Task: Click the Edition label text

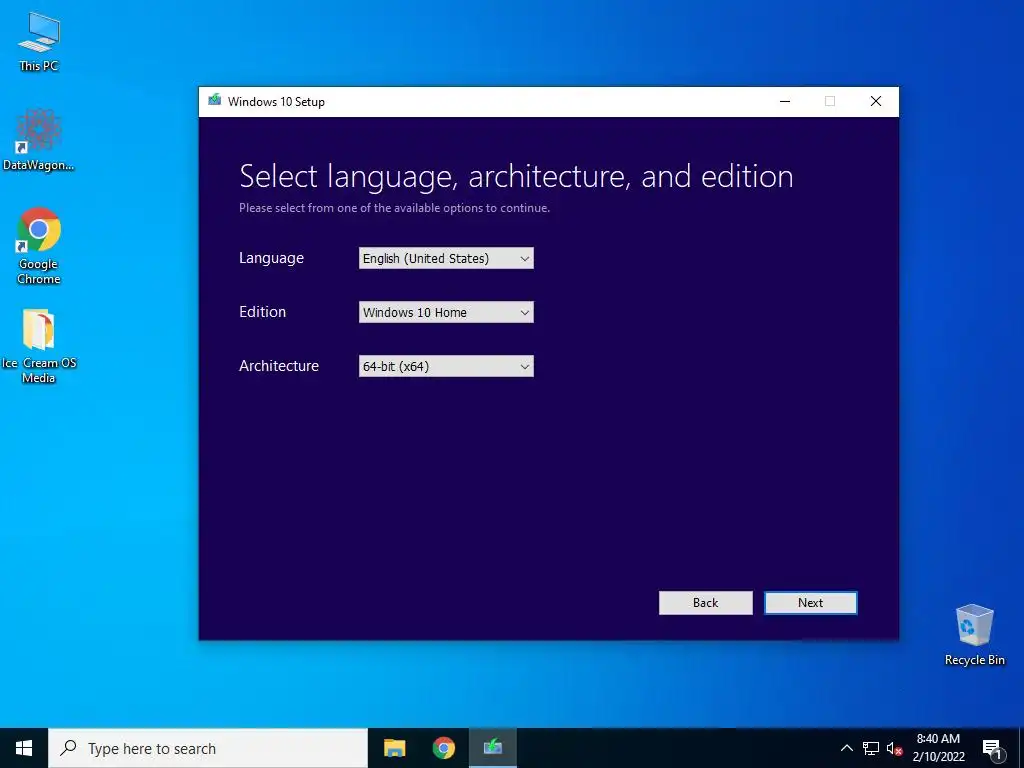Action: [x=263, y=312]
